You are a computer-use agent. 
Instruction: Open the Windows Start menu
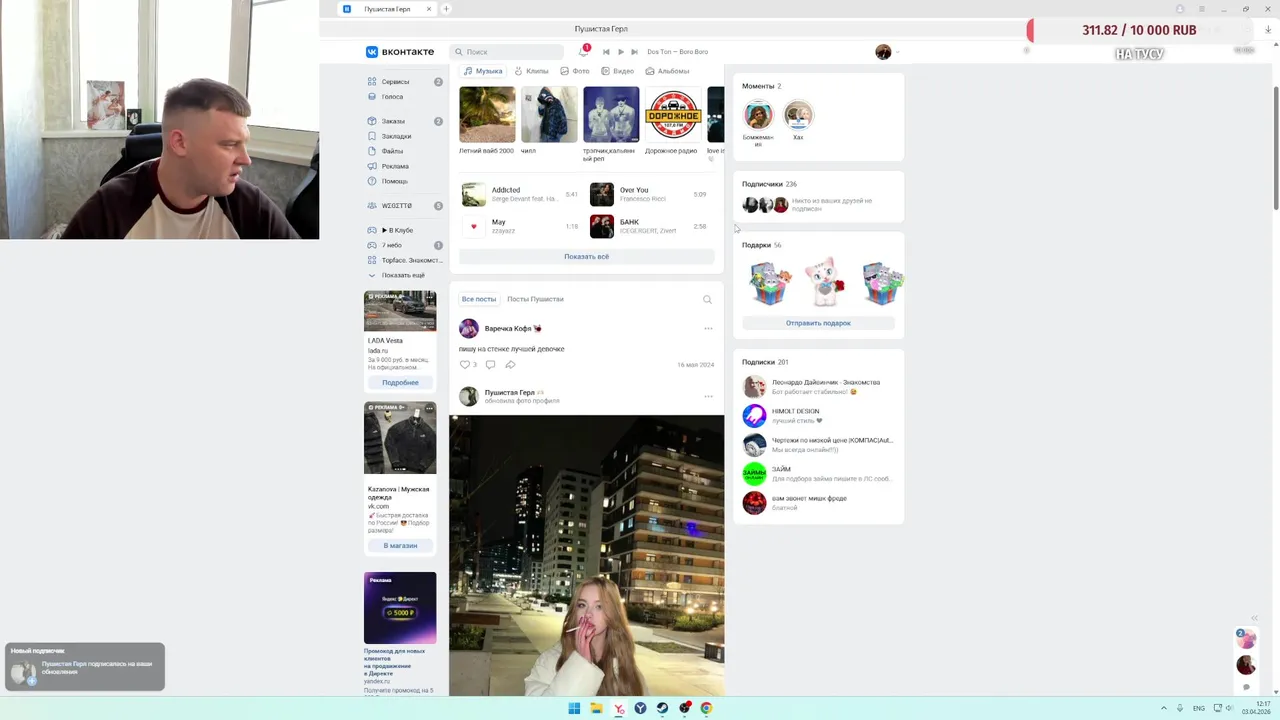574,708
